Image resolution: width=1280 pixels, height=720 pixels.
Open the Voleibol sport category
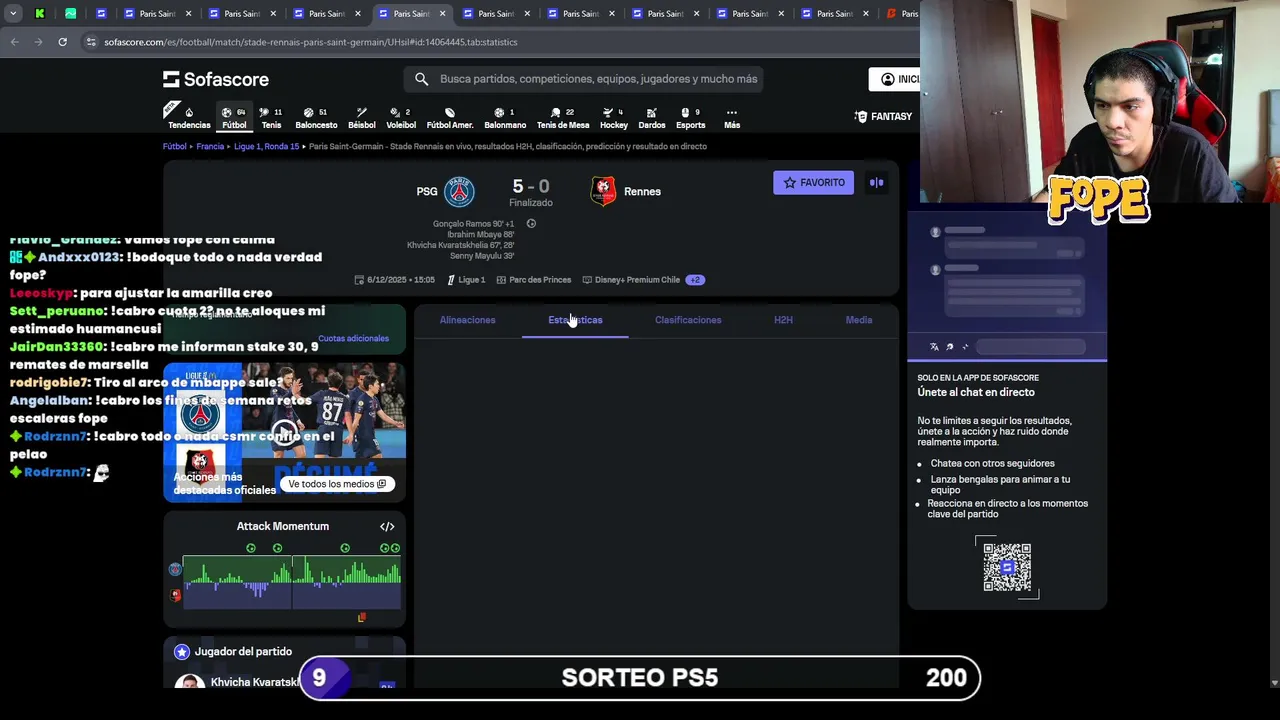(401, 117)
